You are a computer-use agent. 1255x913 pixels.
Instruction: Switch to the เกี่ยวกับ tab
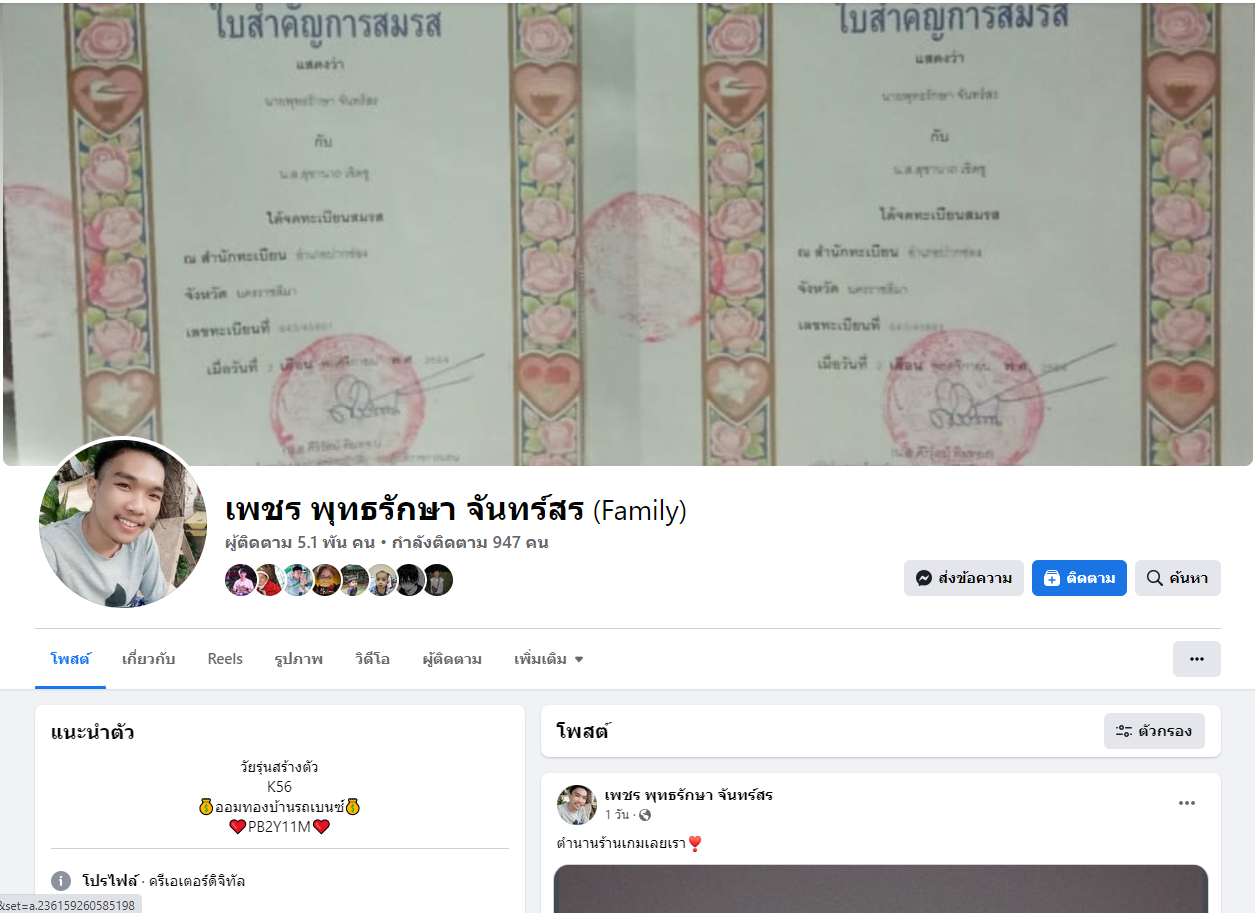pos(149,659)
